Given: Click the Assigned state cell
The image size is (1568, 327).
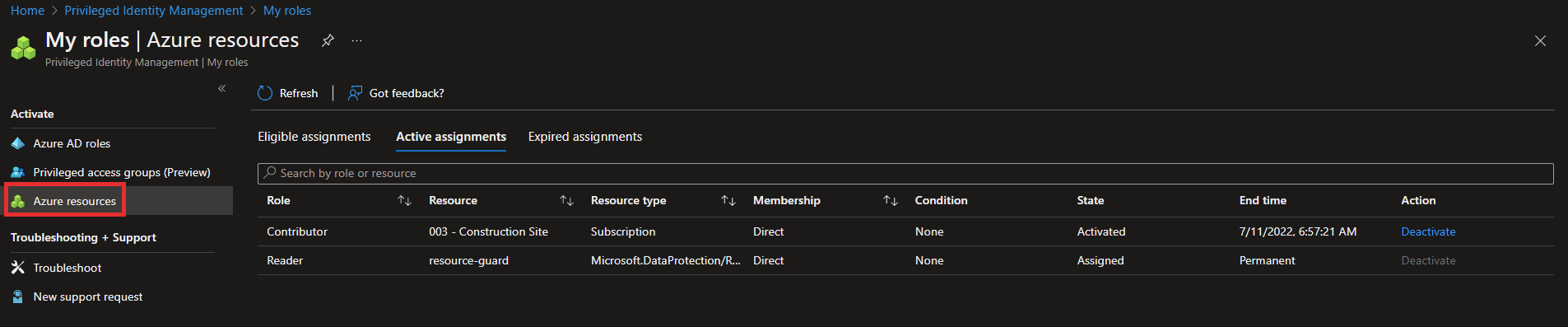Looking at the screenshot, I should pyautogui.click(x=1100, y=260).
